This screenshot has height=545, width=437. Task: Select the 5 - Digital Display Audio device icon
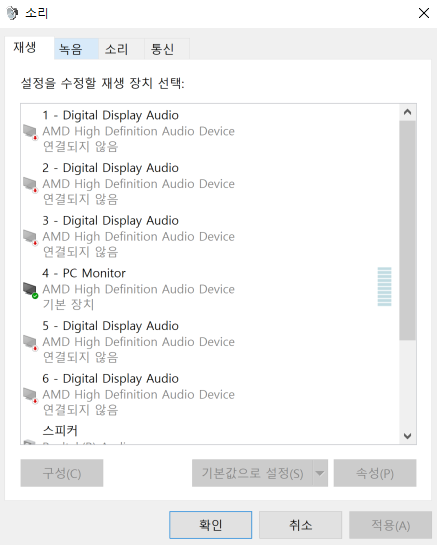coord(31,343)
